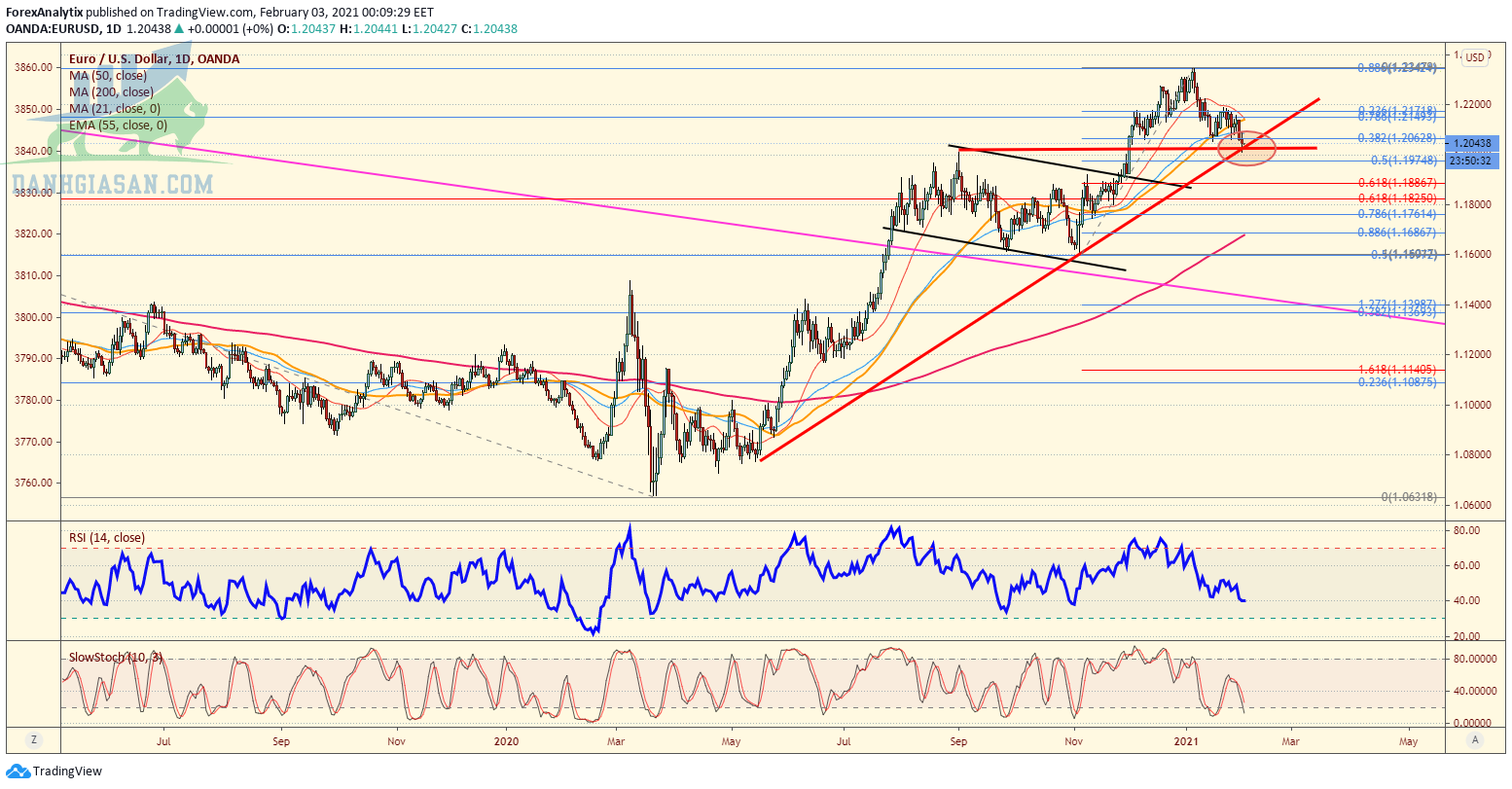1512x789 pixels.
Task: Click the header high value H:1.20441
Action: [x=369, y=29]
